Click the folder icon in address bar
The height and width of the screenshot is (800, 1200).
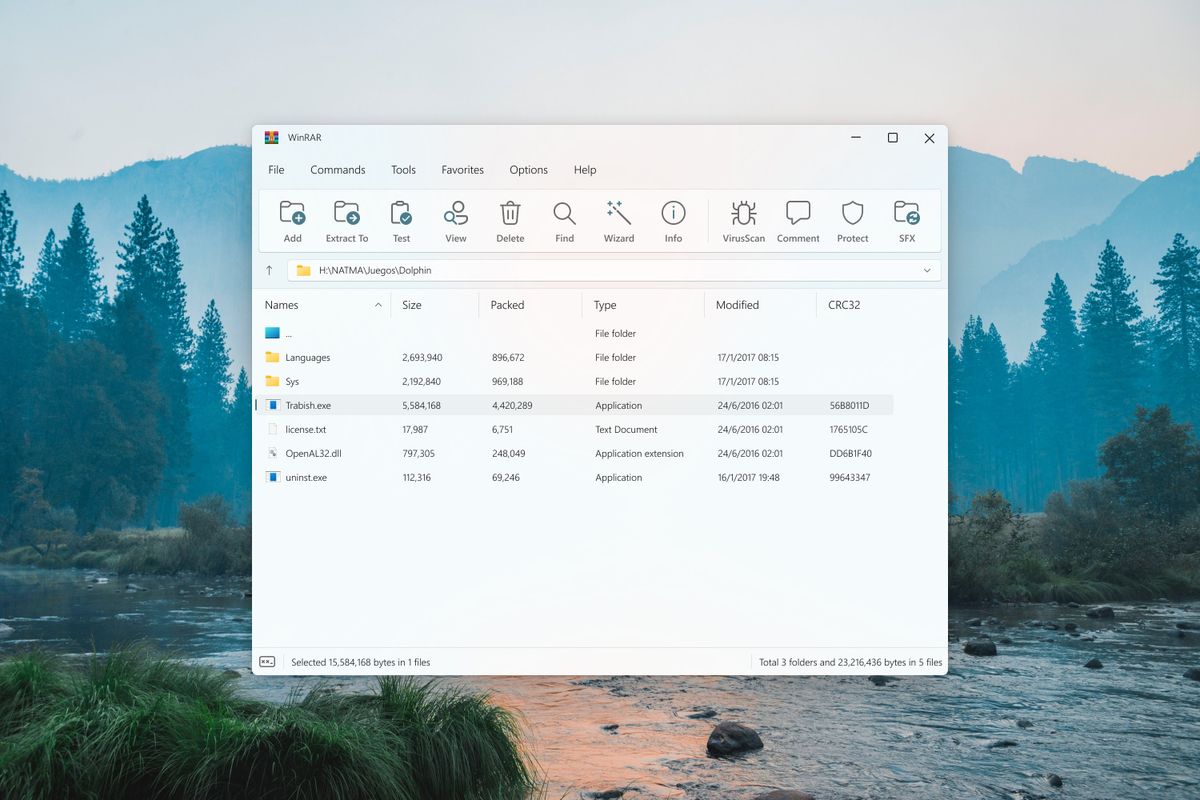tap(304, 270)
